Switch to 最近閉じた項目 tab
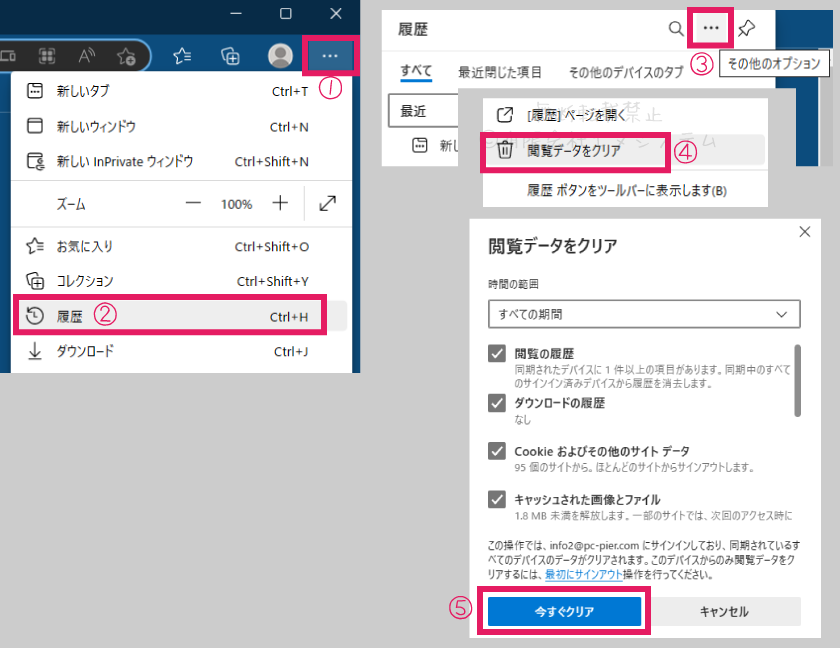The width and height of the screenshot is (840, 648). [500, 72]
